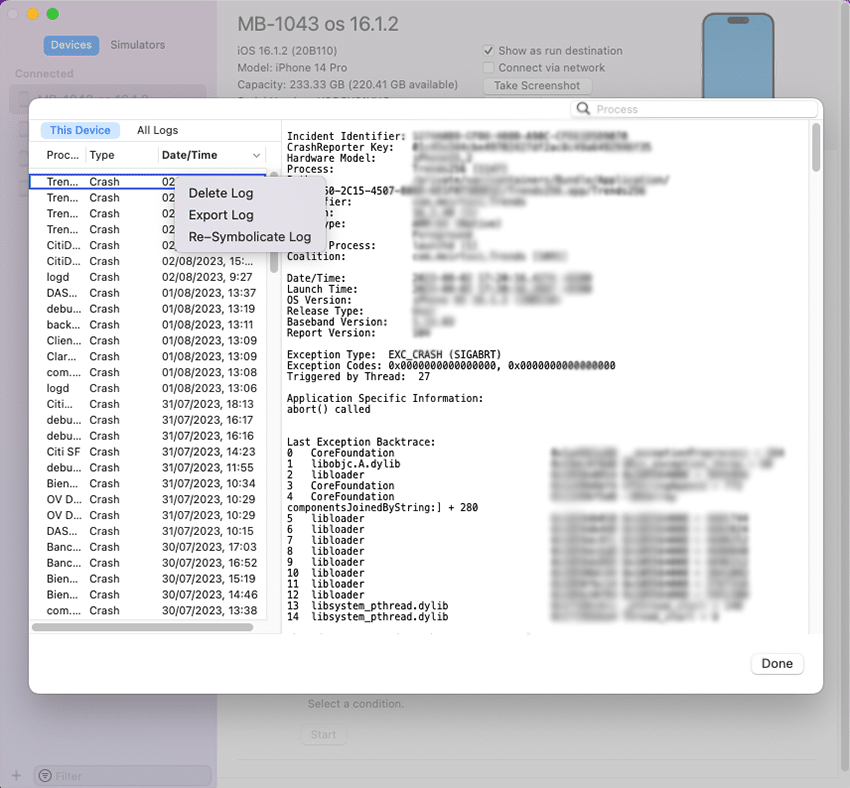Click the Date/Time sort chevron

[257, 156]
